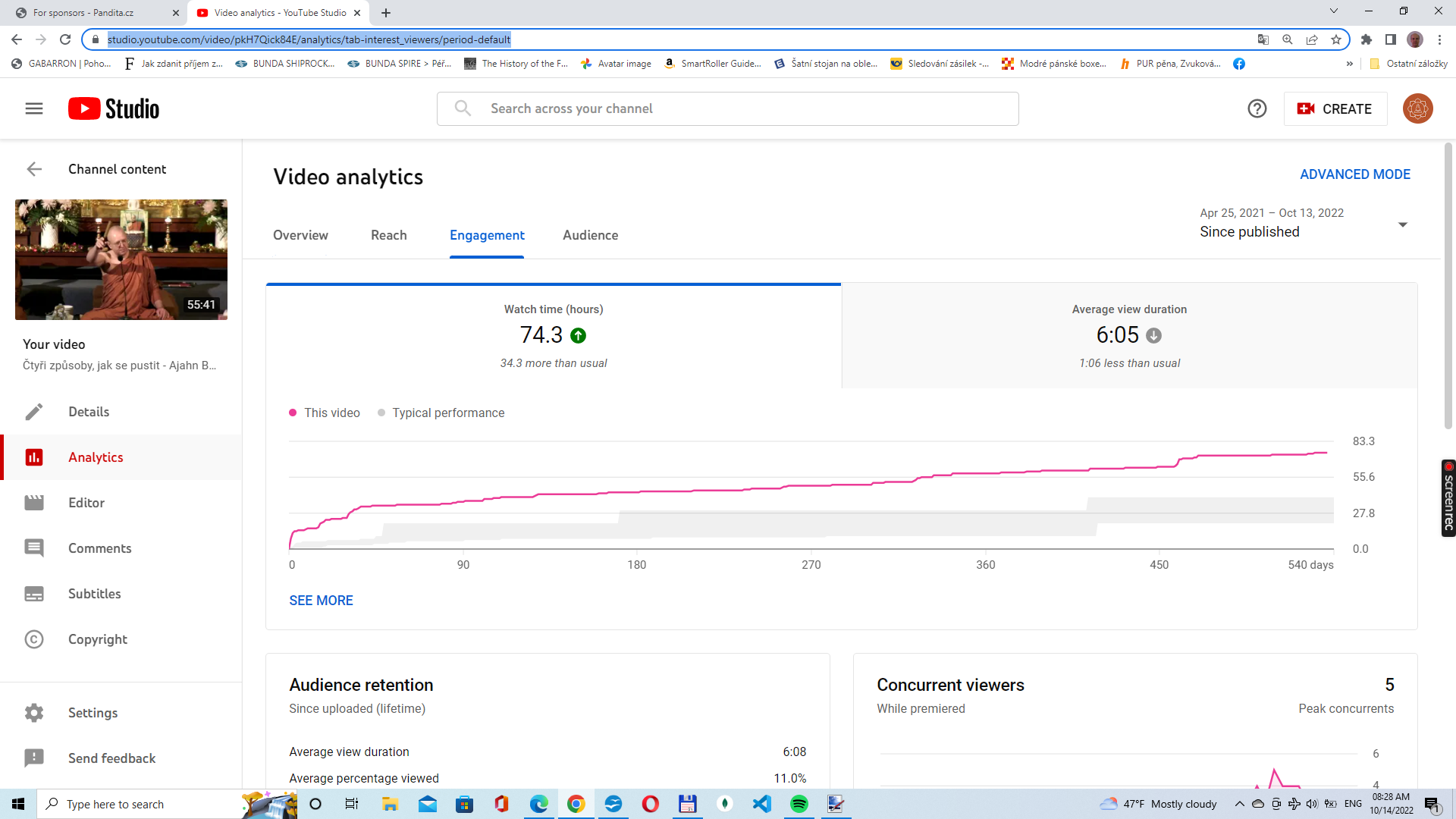
Task: Click This video legend dot
Action: pyautogui.click(x=293, y=413)
